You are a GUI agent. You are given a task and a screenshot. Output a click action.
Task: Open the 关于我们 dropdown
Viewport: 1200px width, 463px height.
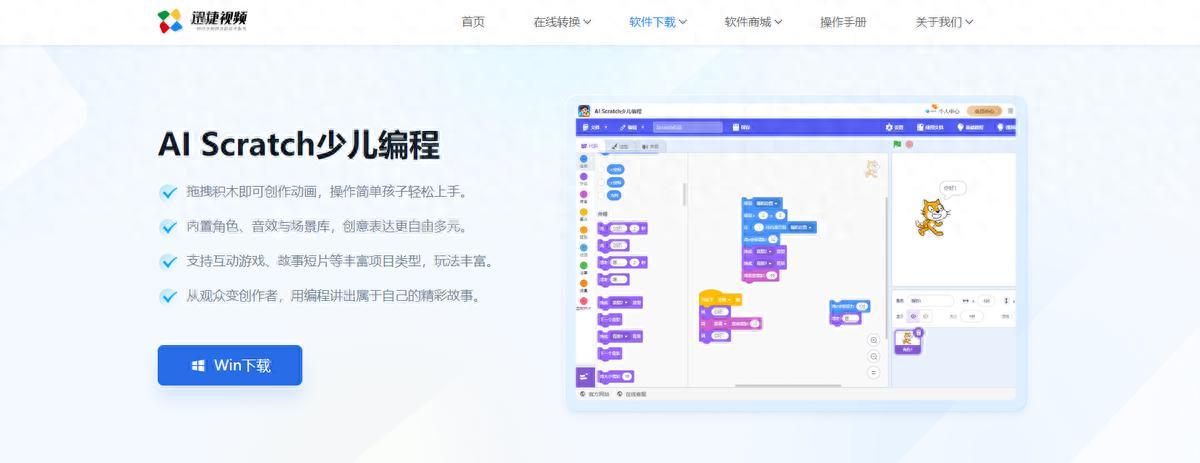click(x=944, y=22)
